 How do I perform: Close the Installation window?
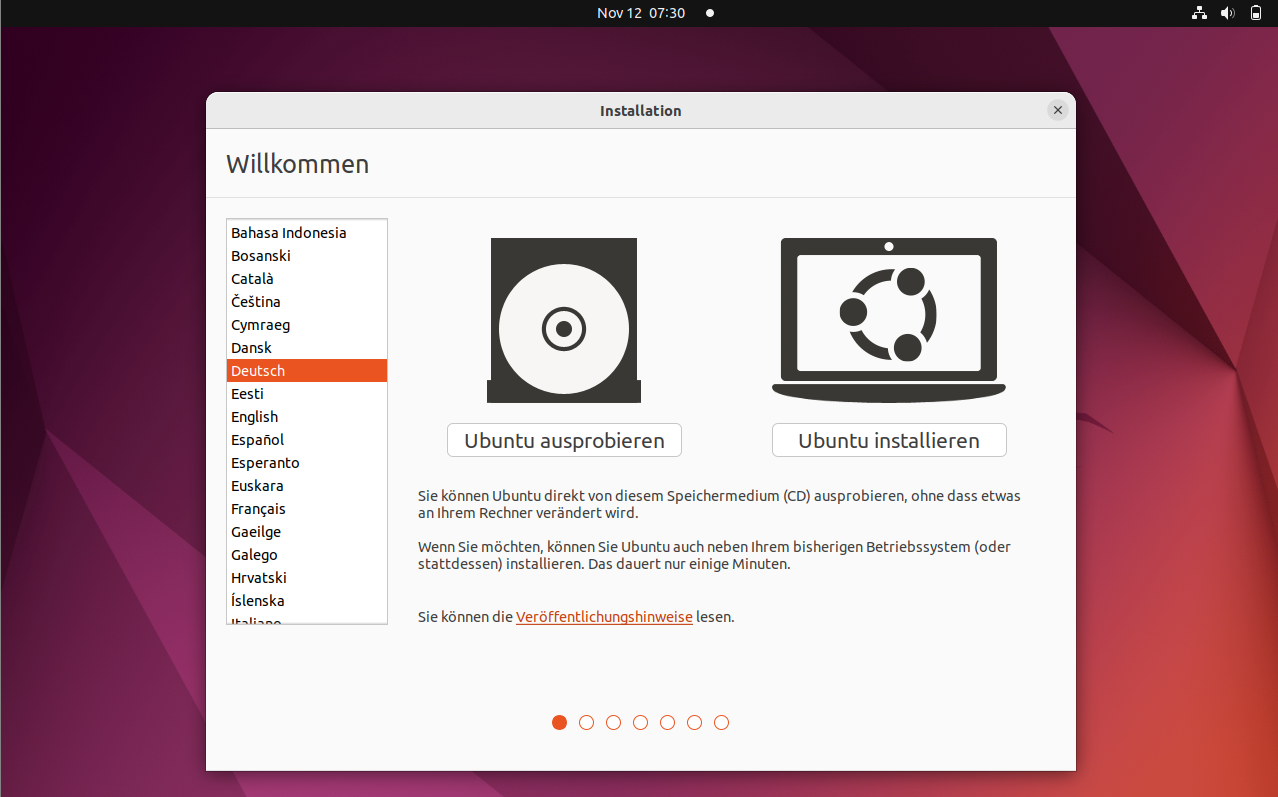1057,110
